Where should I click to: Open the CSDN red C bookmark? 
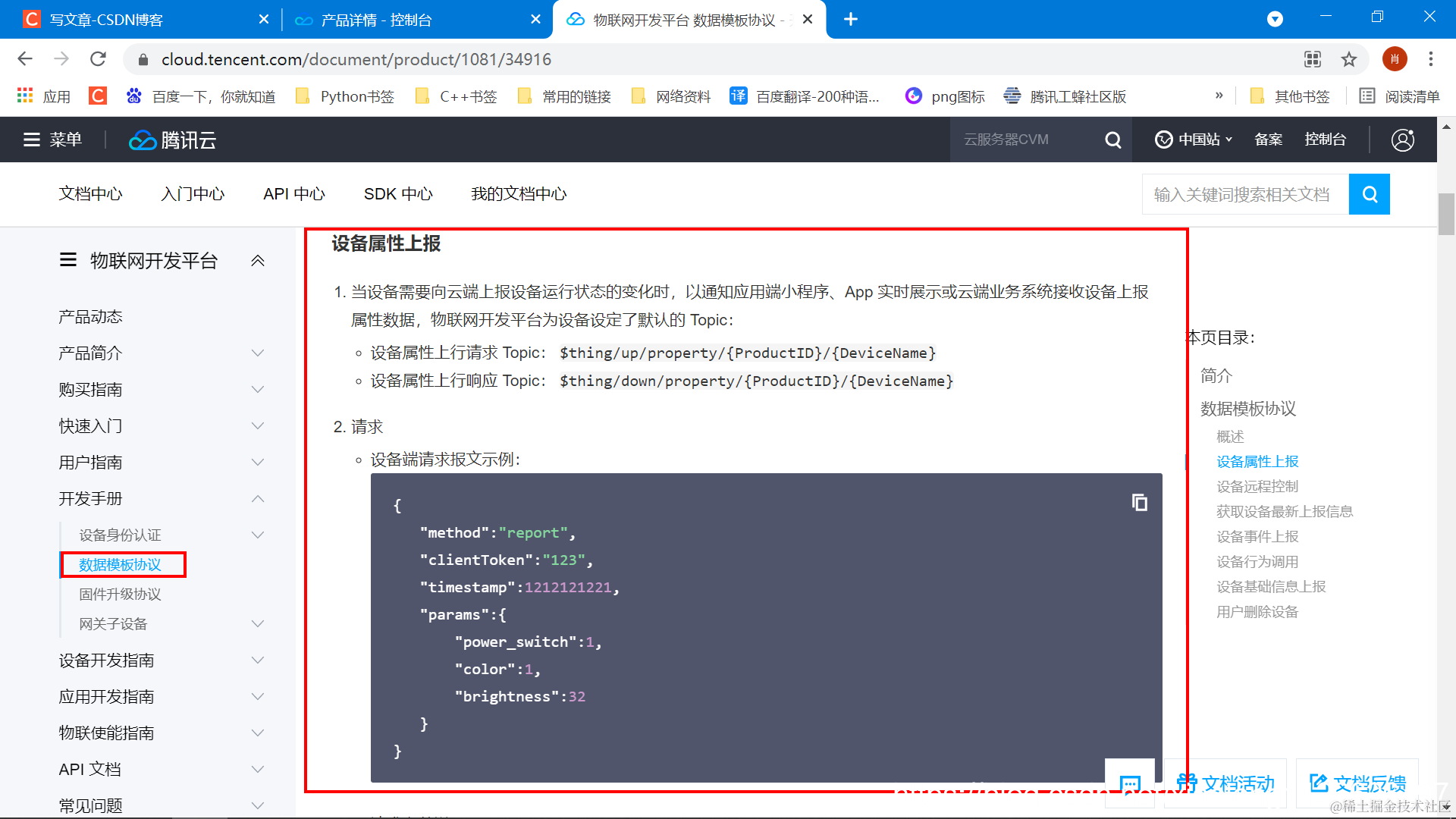(x=98, y=96)
